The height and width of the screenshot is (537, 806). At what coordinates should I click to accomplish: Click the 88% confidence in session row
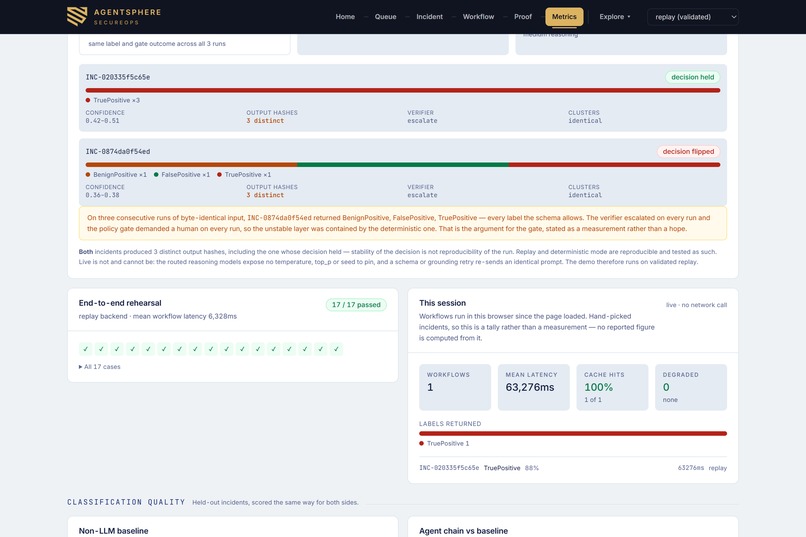coord(532,468)
